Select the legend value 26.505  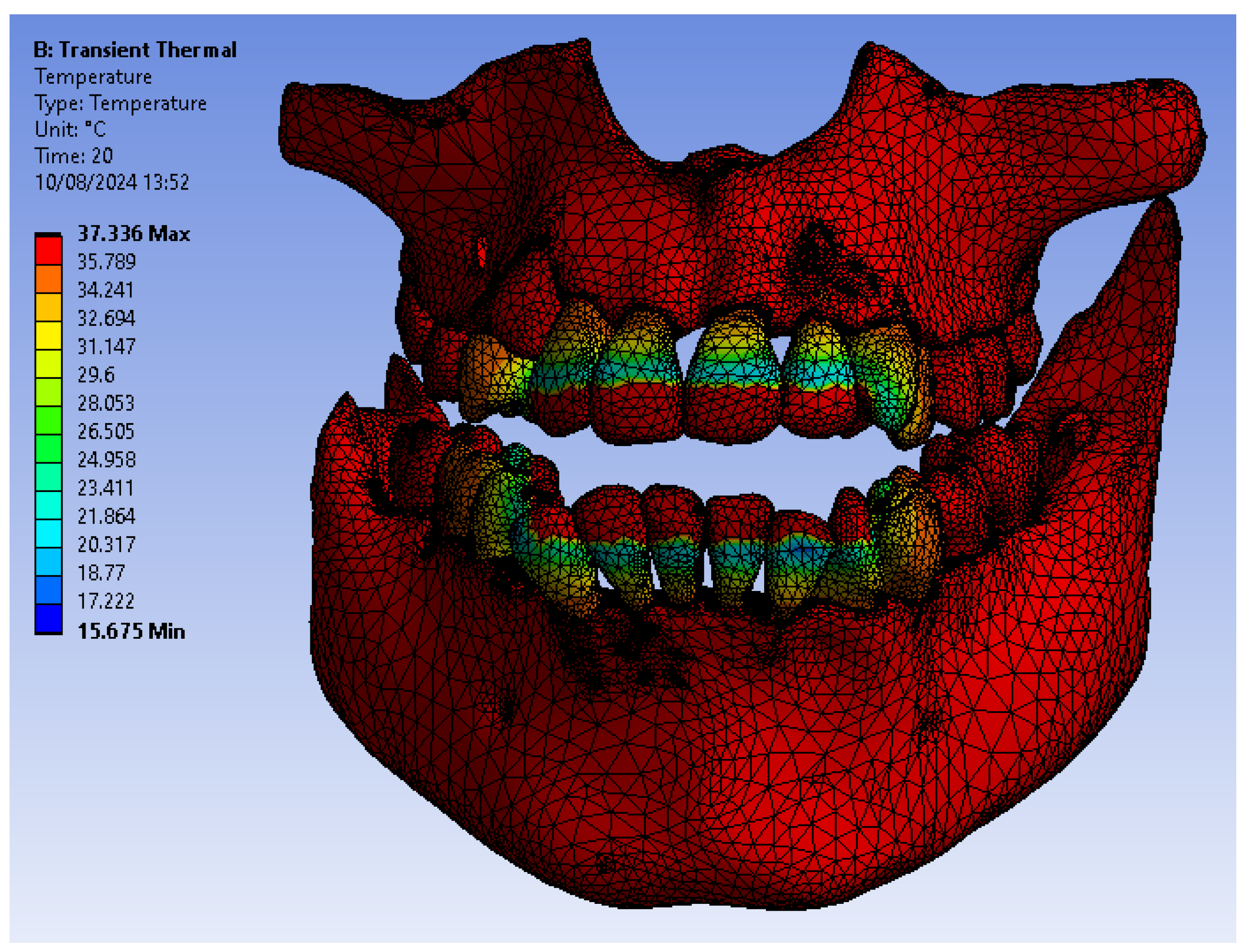click(107, 432)
